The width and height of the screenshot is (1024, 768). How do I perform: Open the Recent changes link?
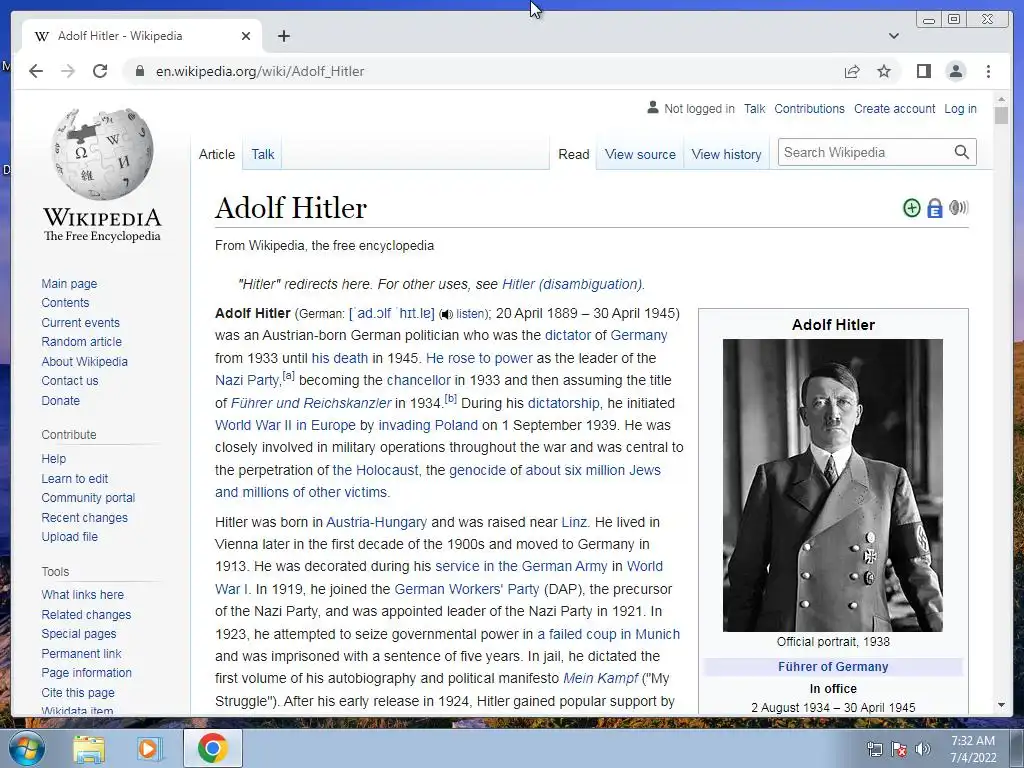tap(84, 517)
